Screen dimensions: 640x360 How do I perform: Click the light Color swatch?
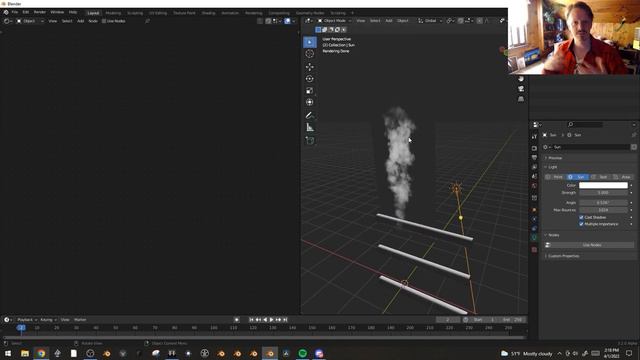(x=603, y=185)
